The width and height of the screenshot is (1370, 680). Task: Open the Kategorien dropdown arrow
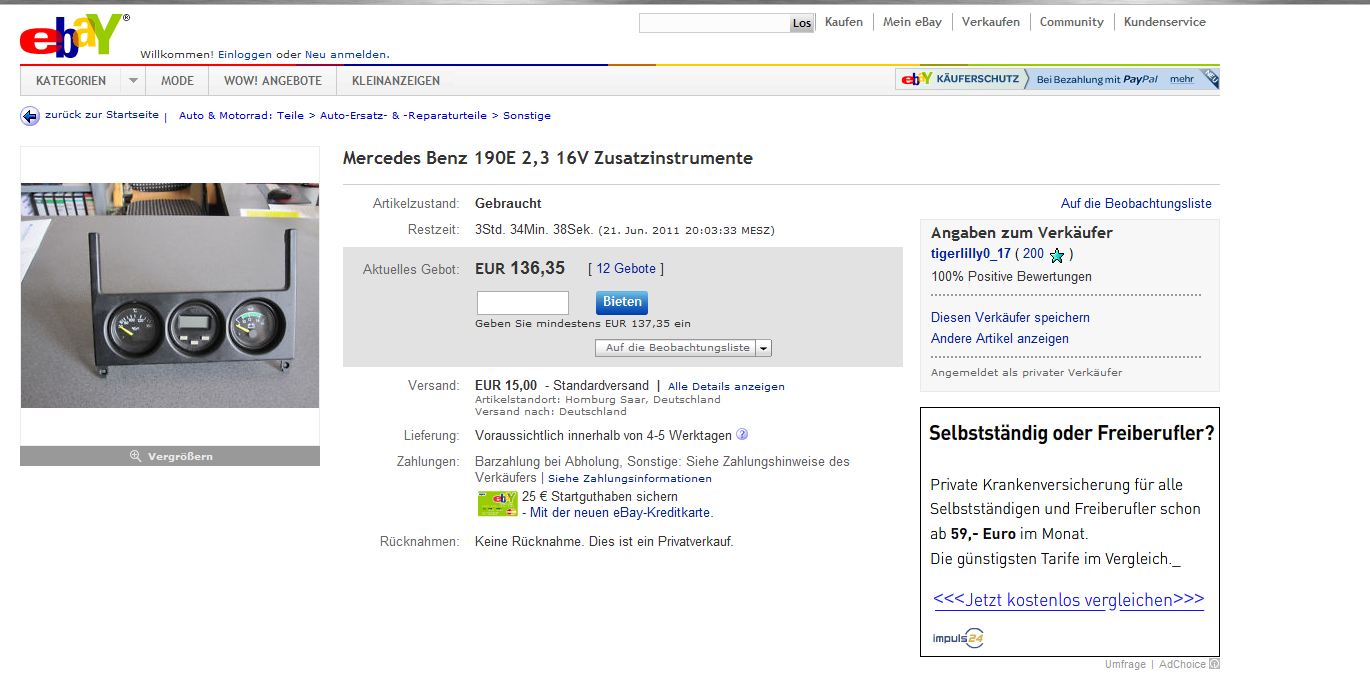tap(133, 81)
